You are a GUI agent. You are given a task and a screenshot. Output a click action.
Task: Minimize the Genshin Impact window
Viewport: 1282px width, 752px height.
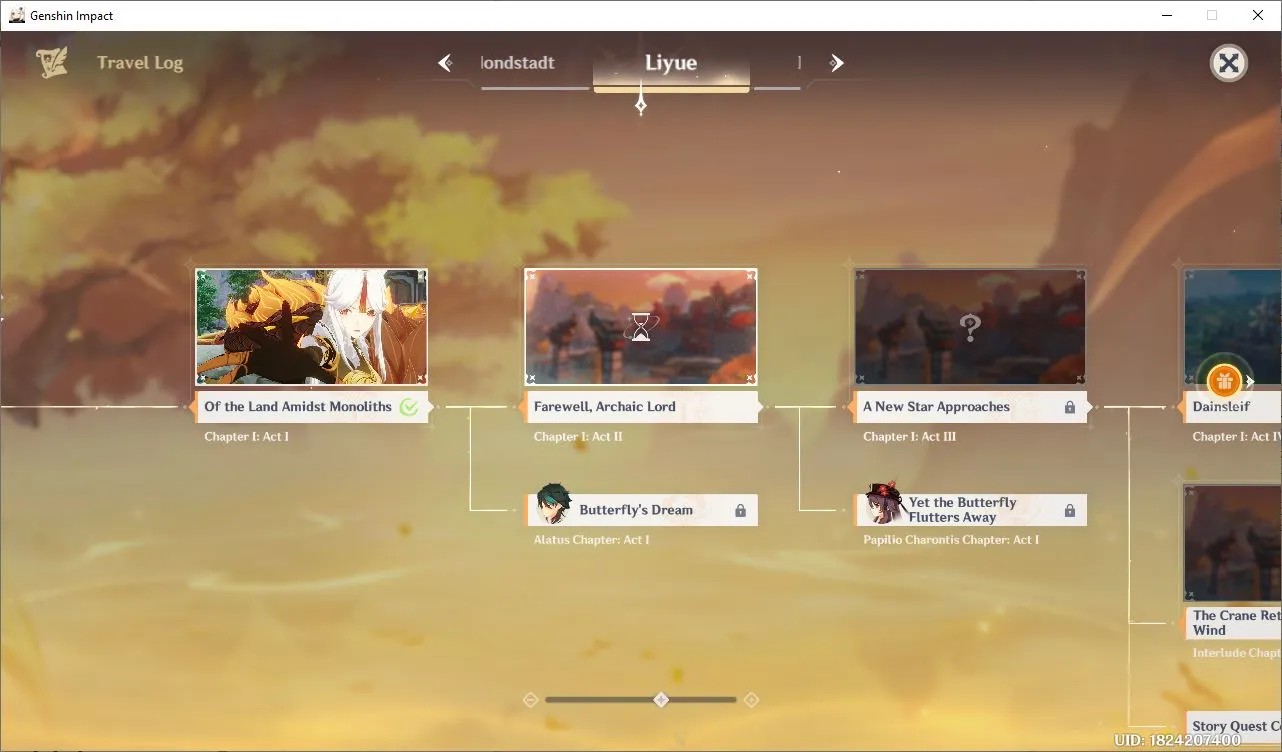point(1167,15)
